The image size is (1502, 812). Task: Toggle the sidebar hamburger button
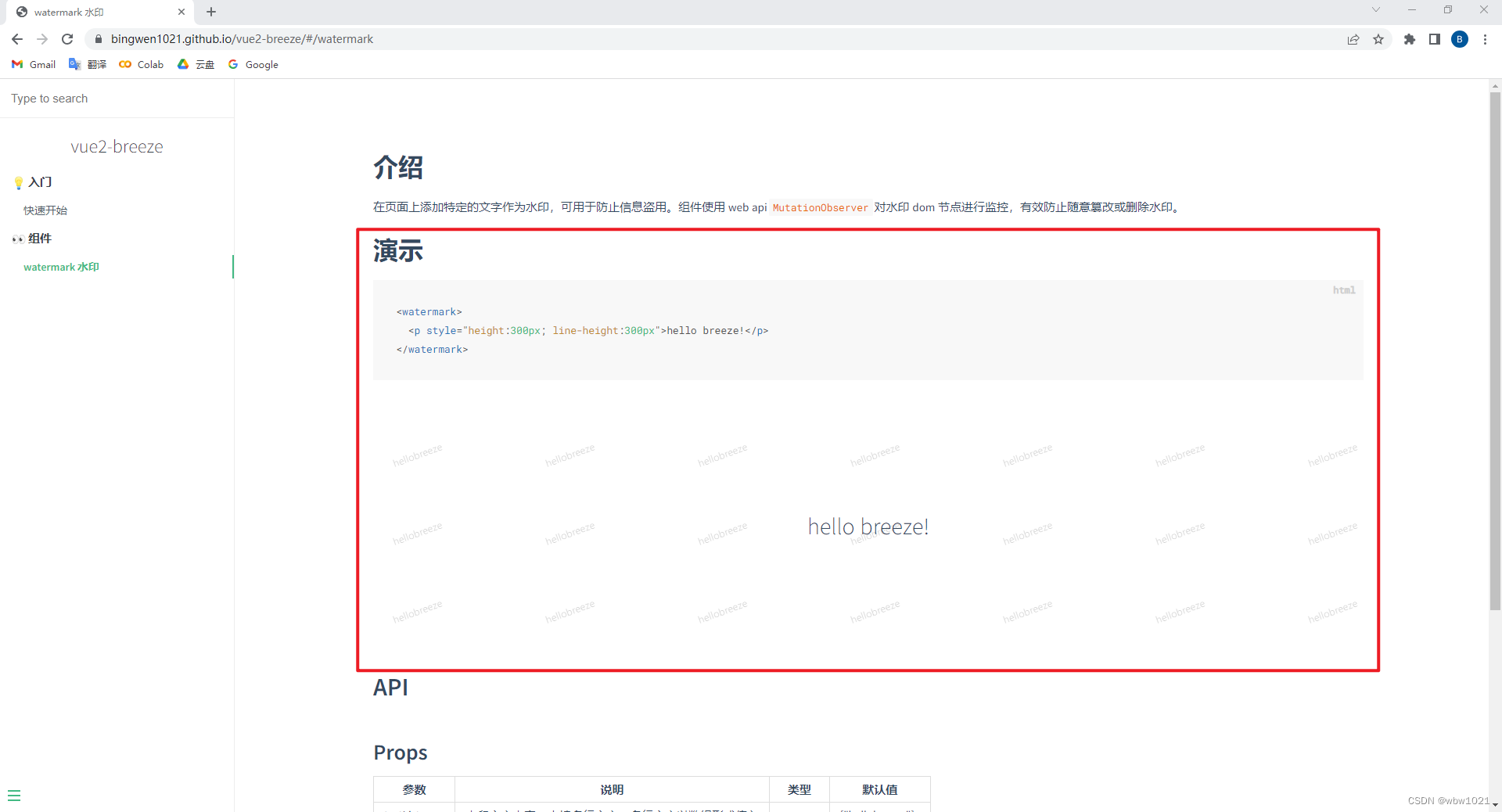tap(14, 796)
